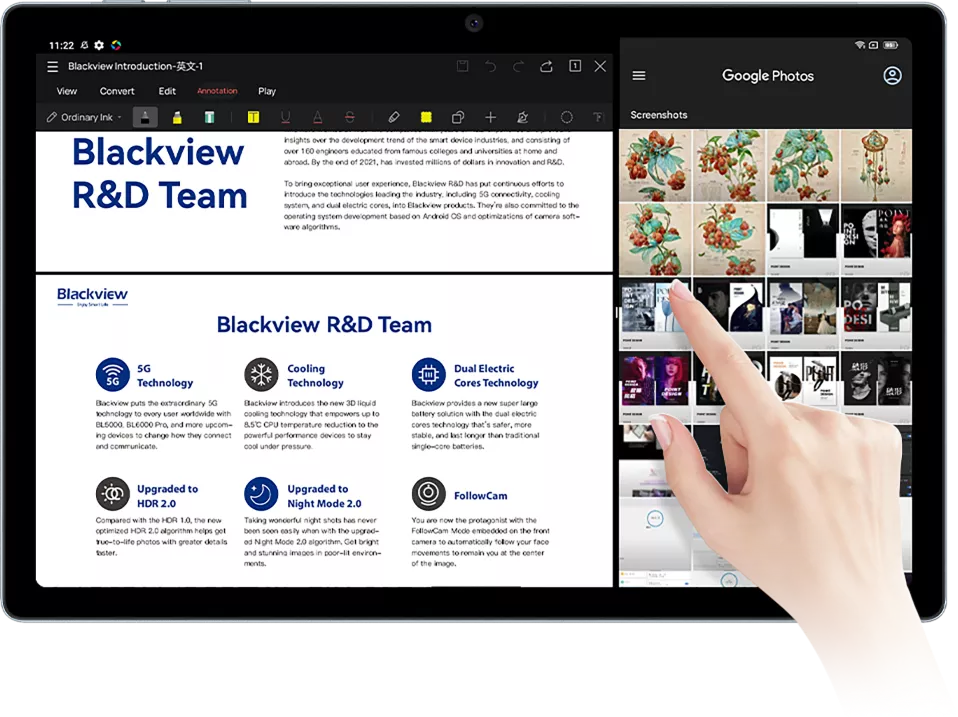Open the document editor hamburger menu
Viewport: 958px width, 717px height.
pyautogui.click(x=53, y=67)
